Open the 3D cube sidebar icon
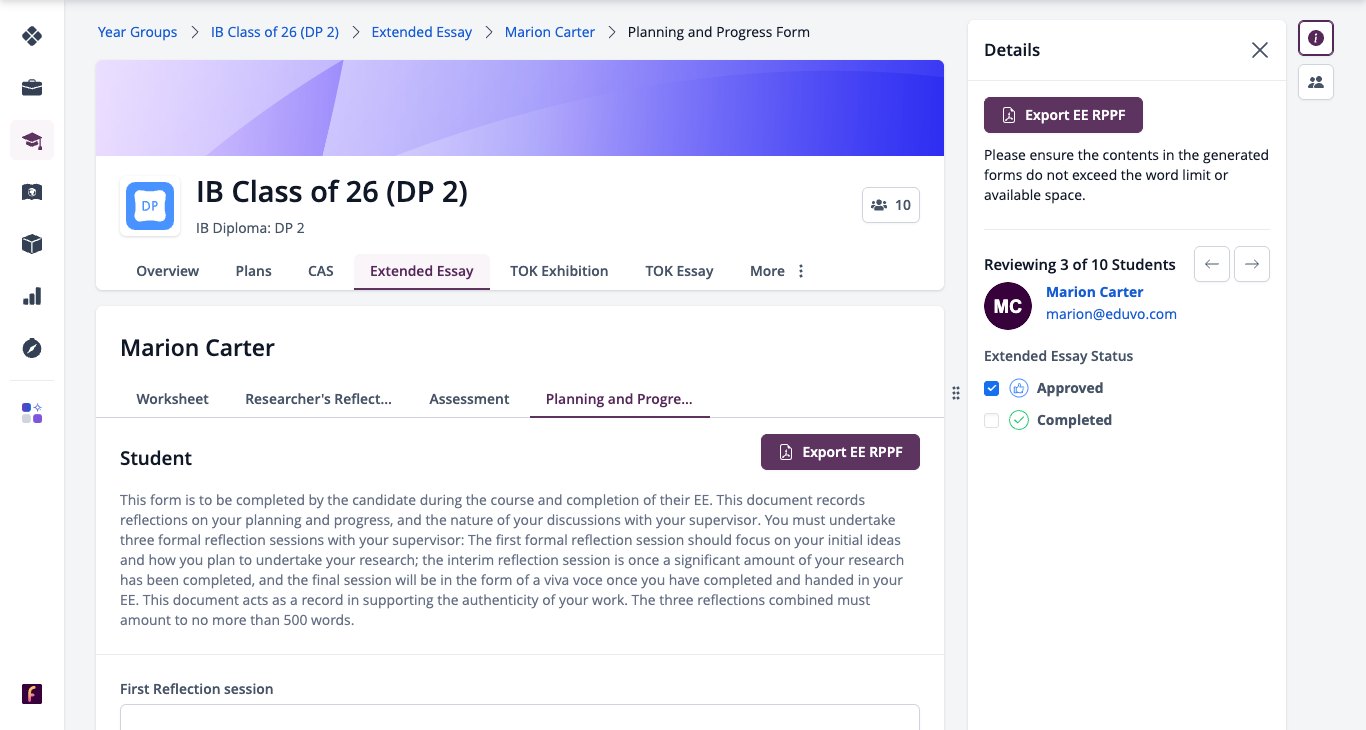Viewport: 1366px width, 730px height. click(32, 244)
